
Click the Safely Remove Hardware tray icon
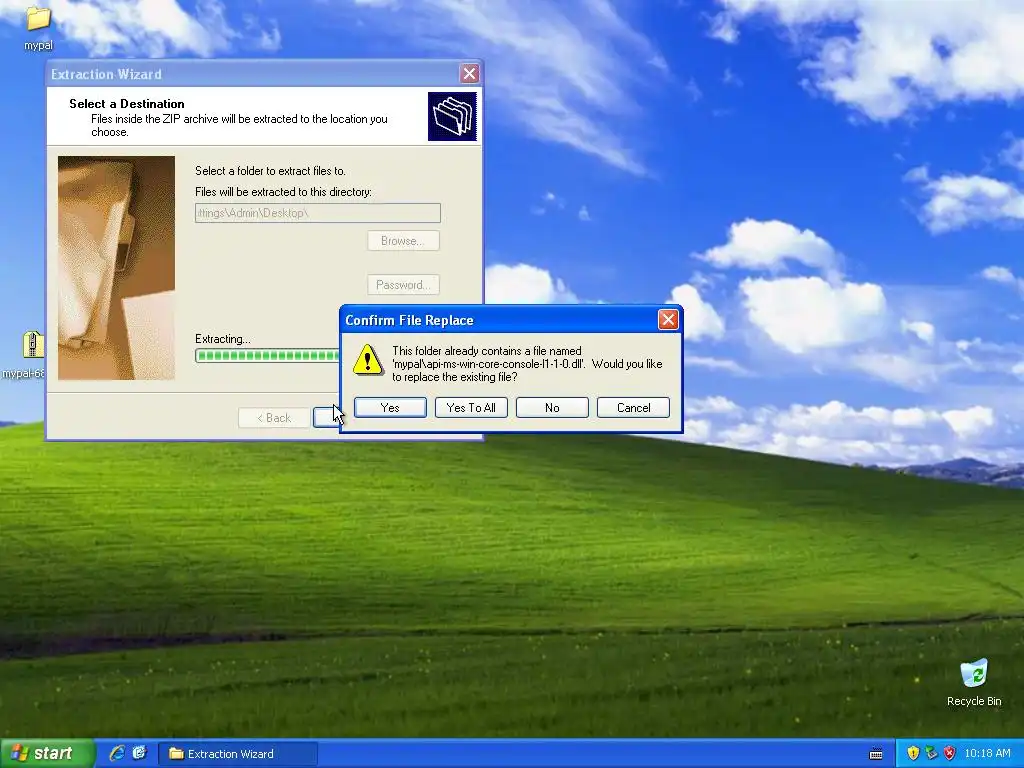(931, 753)
